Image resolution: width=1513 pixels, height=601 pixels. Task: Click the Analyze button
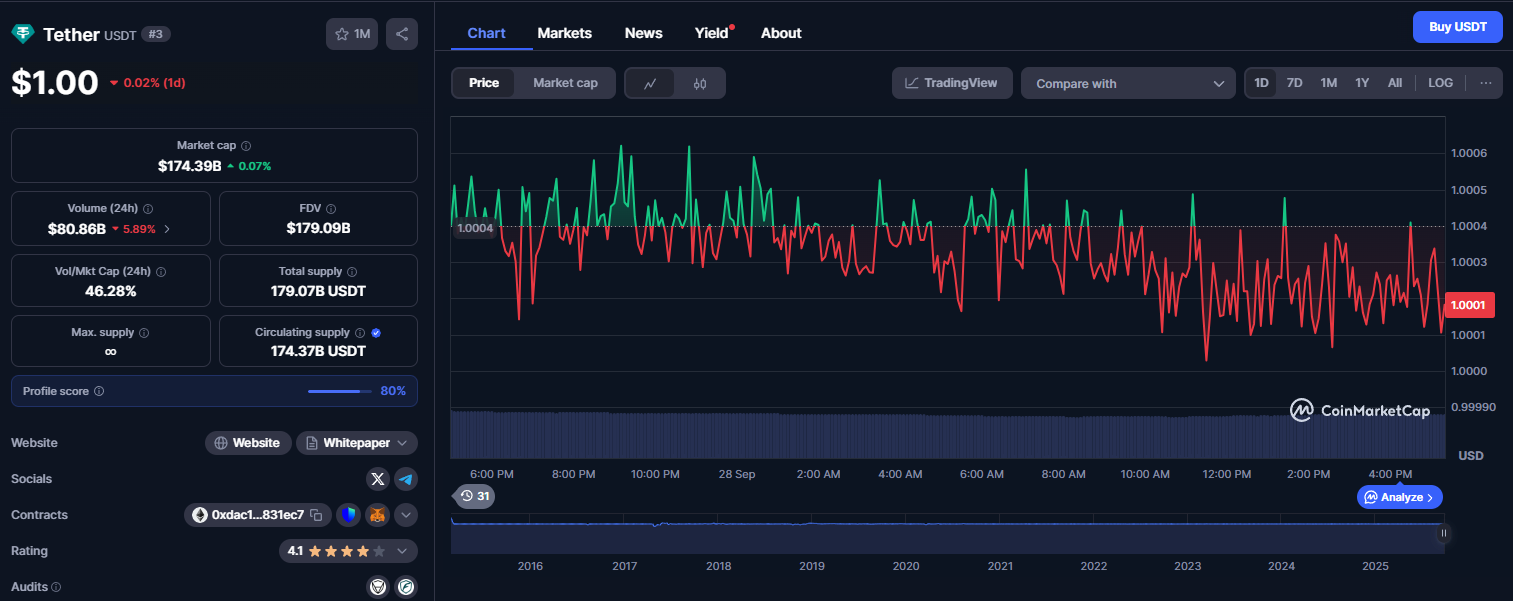[1400, 497]
